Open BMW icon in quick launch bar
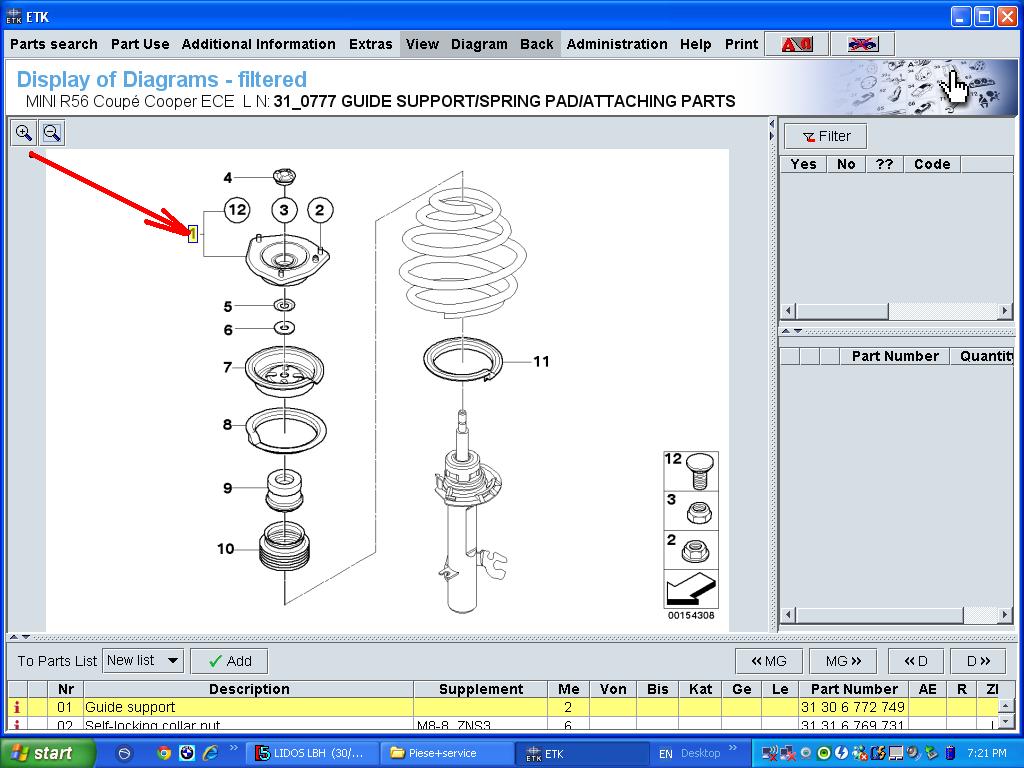This screenshot has width=1024, height=768. pyautogui.click(x=187, y=753)
